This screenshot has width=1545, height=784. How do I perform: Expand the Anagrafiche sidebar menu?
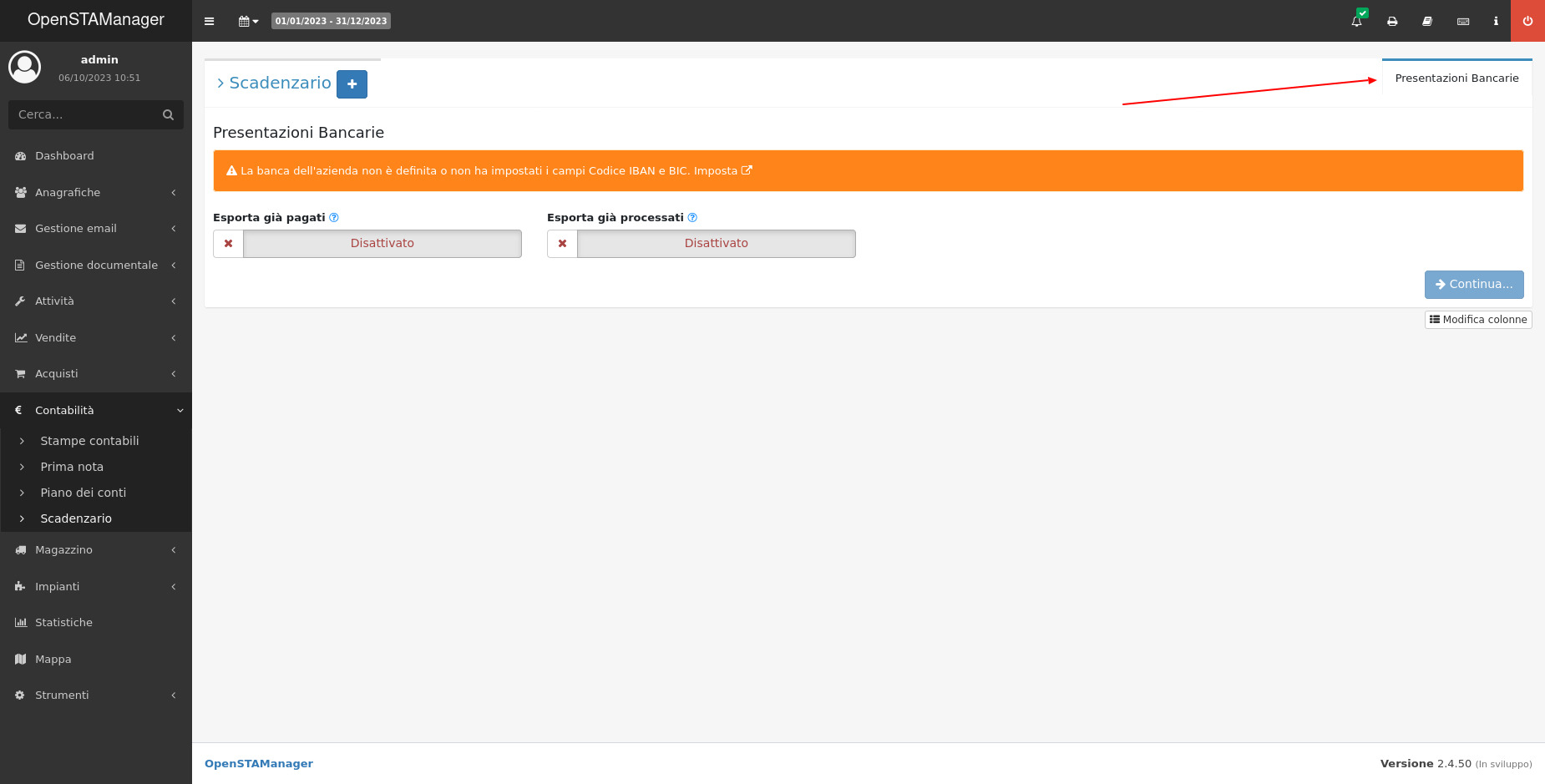96,192
